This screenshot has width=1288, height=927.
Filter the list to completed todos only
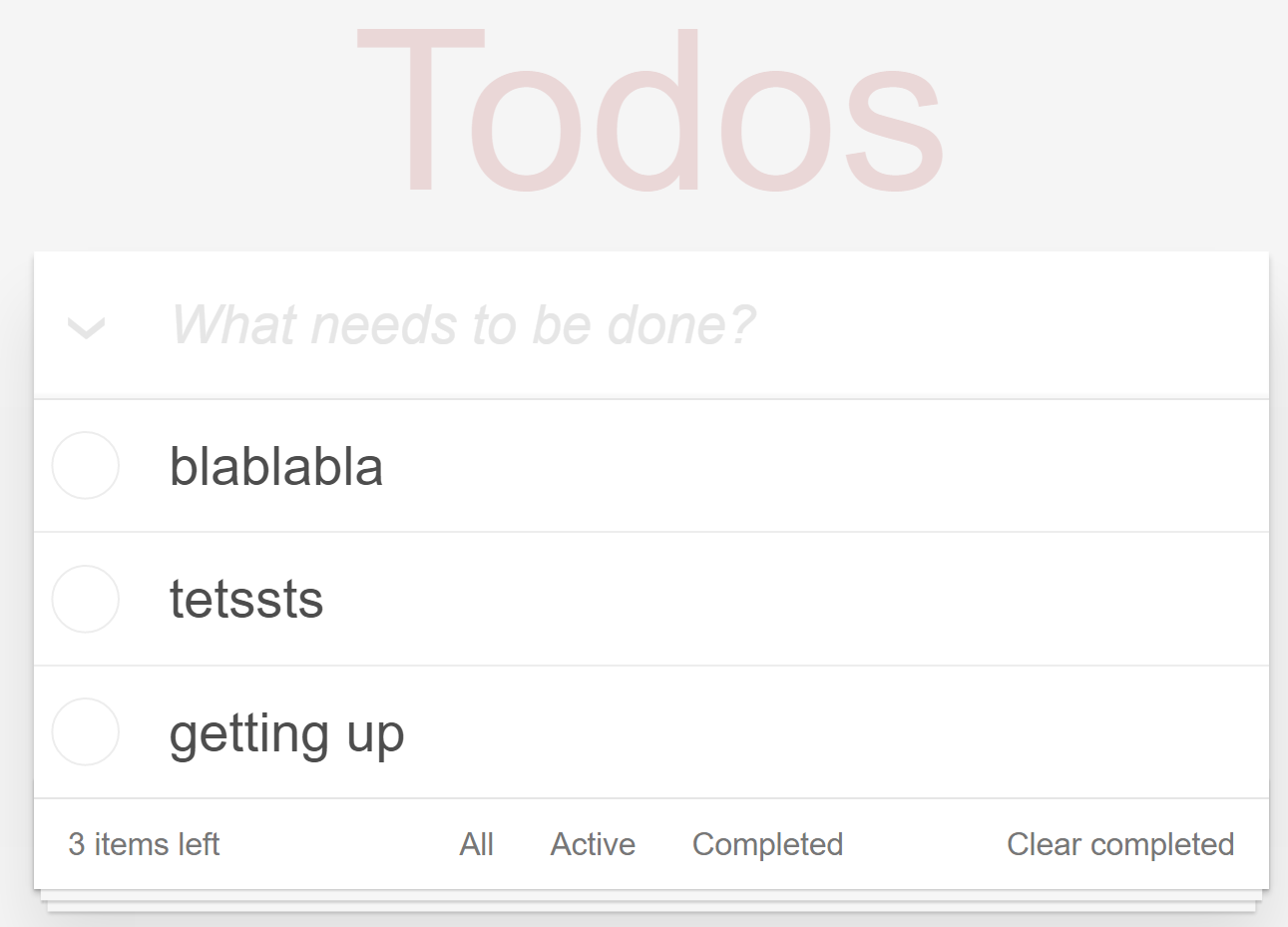pyautogui.click(x=767, y=844)
